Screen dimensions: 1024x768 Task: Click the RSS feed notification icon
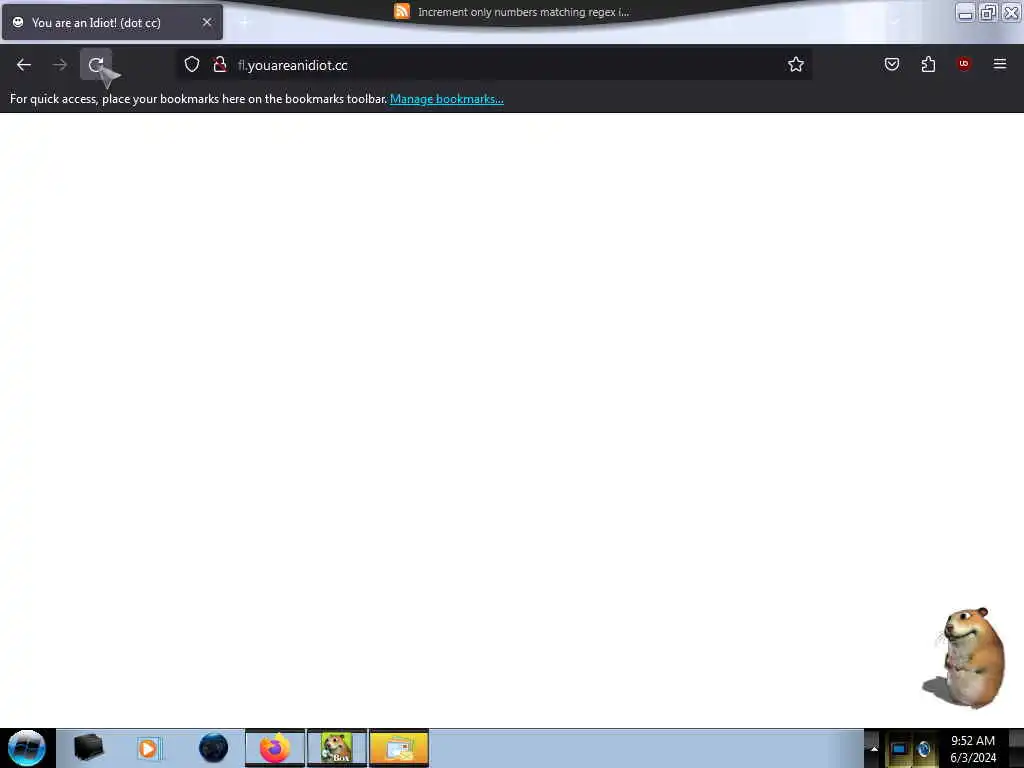pos(402,11)
